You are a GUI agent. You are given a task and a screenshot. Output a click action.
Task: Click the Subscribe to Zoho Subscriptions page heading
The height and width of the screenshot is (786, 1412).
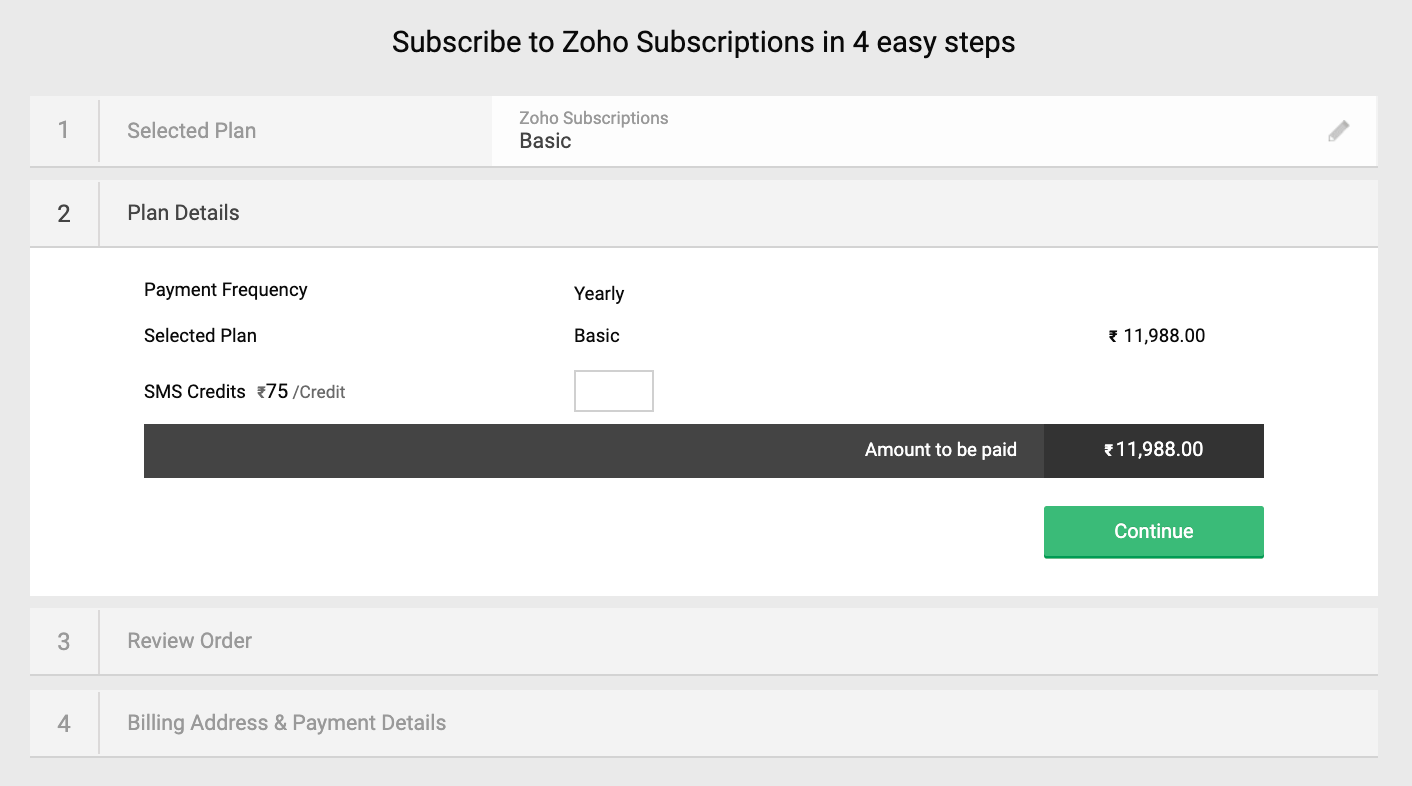click(x=703, y=43)
